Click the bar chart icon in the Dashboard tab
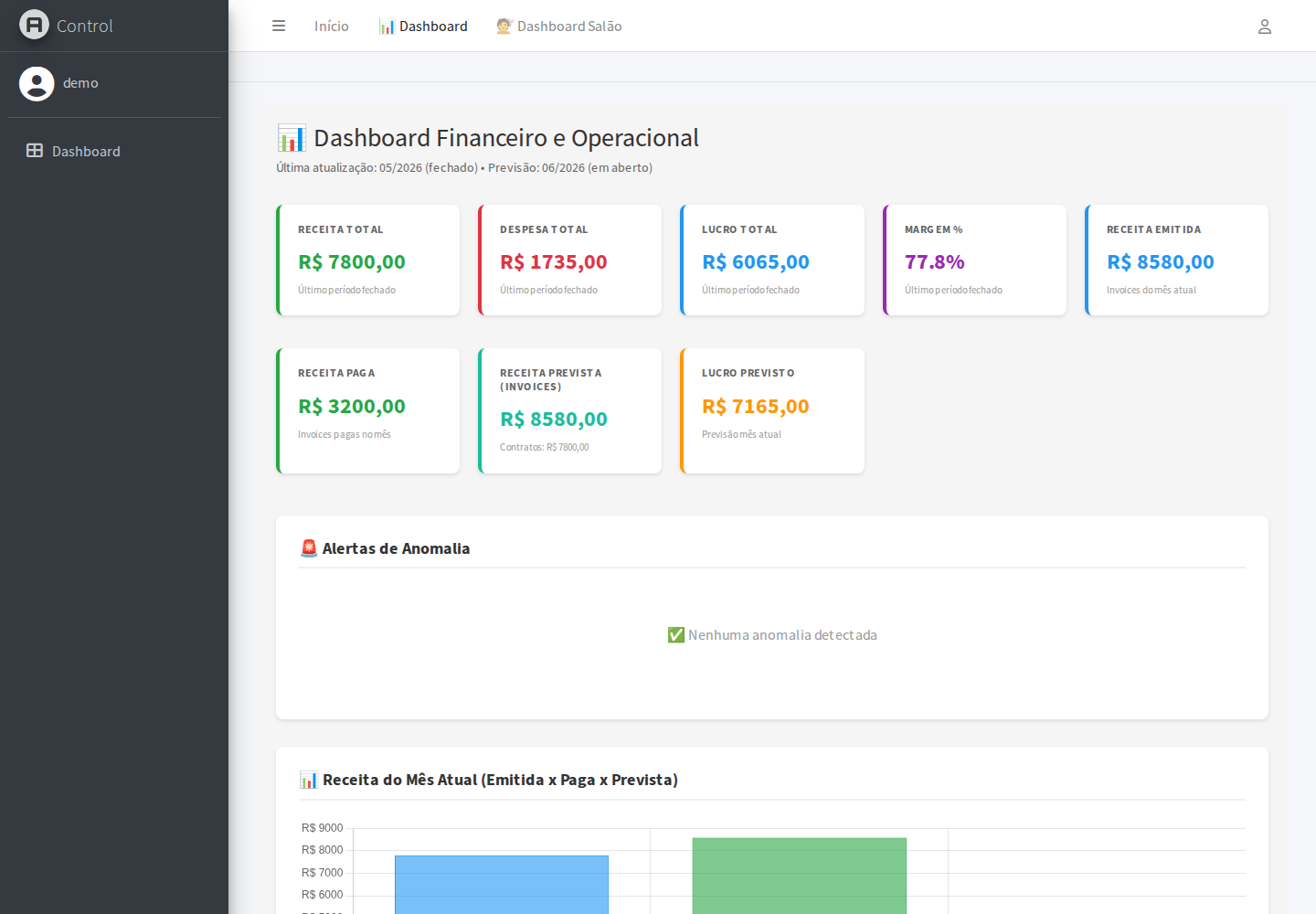 (387, 27)
